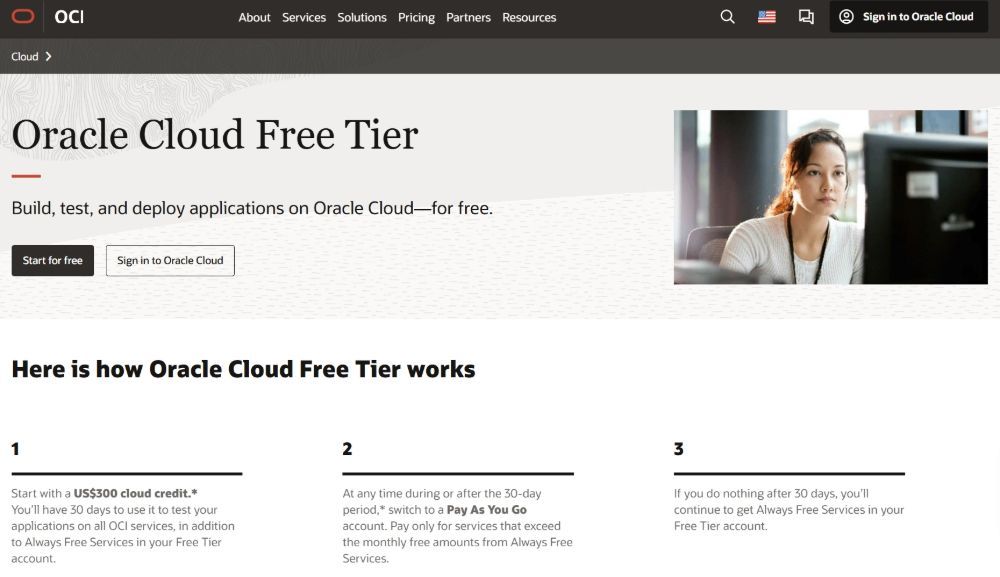Click the user profile icon in sign-in button
The image size is (1000, 577).
846,17
